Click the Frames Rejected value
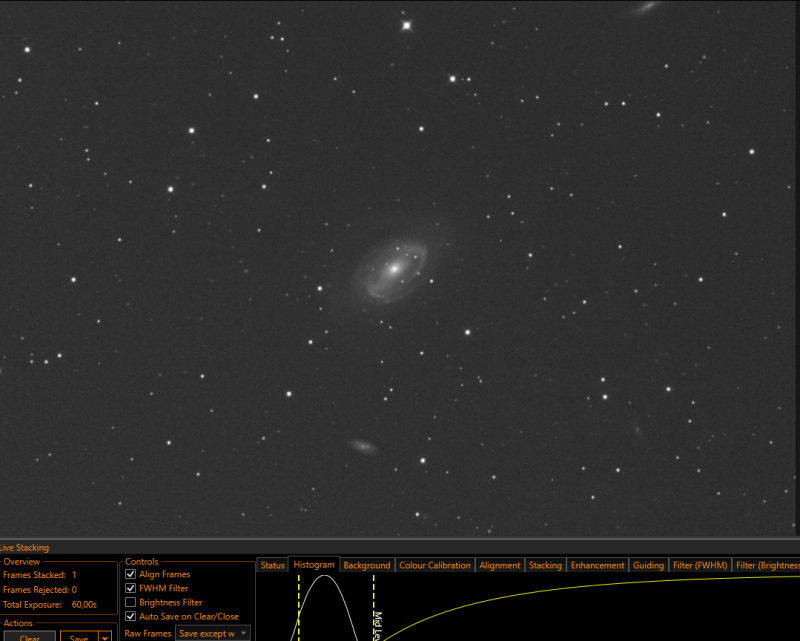The width and height of the screenshot is (800, 641). (x=74, y=589)
